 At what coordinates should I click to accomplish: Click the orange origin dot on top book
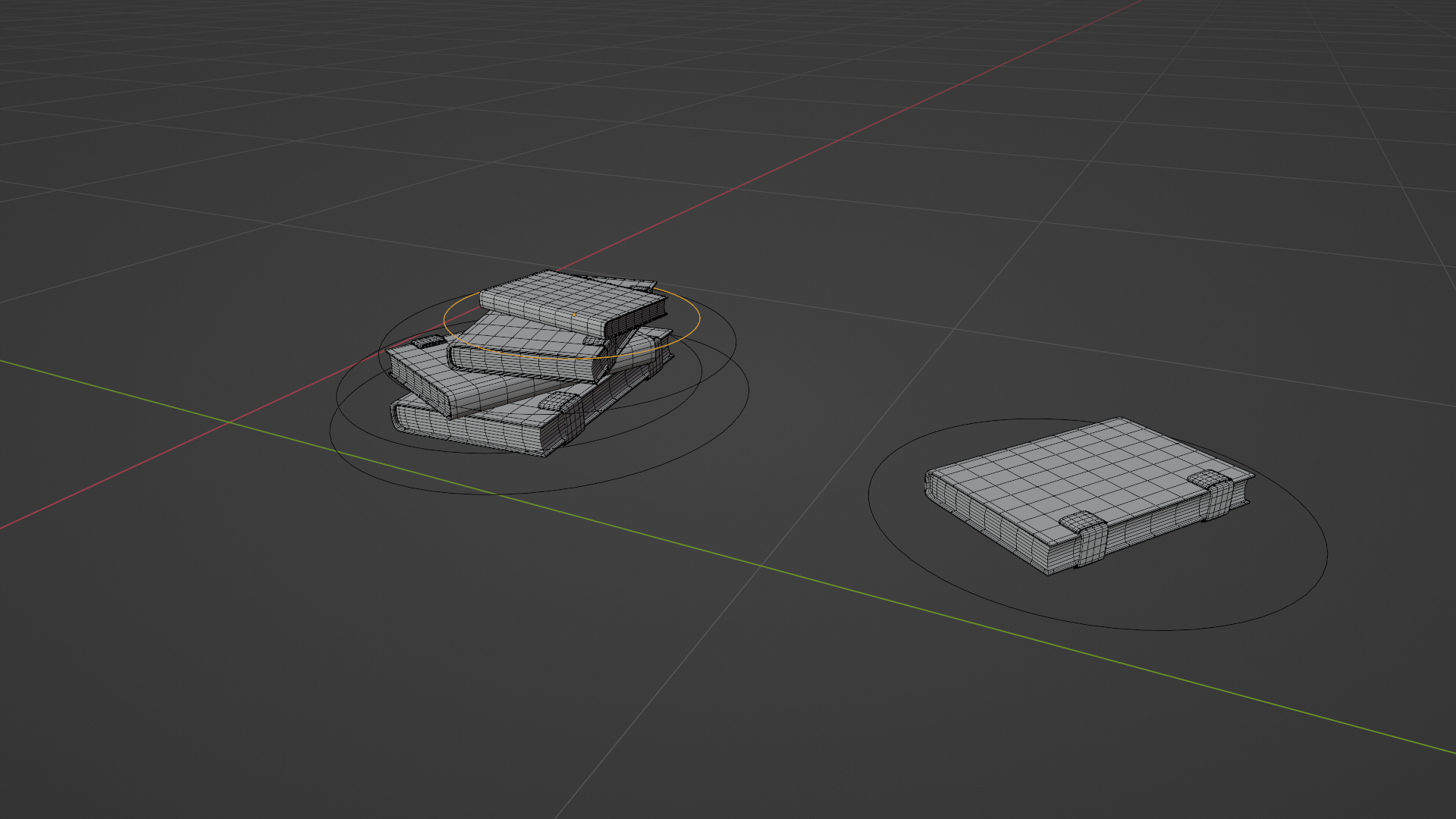click(574, 314)
